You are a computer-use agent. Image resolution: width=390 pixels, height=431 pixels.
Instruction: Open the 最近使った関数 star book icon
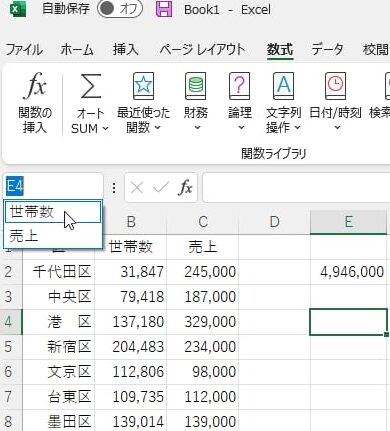(143, 86)
